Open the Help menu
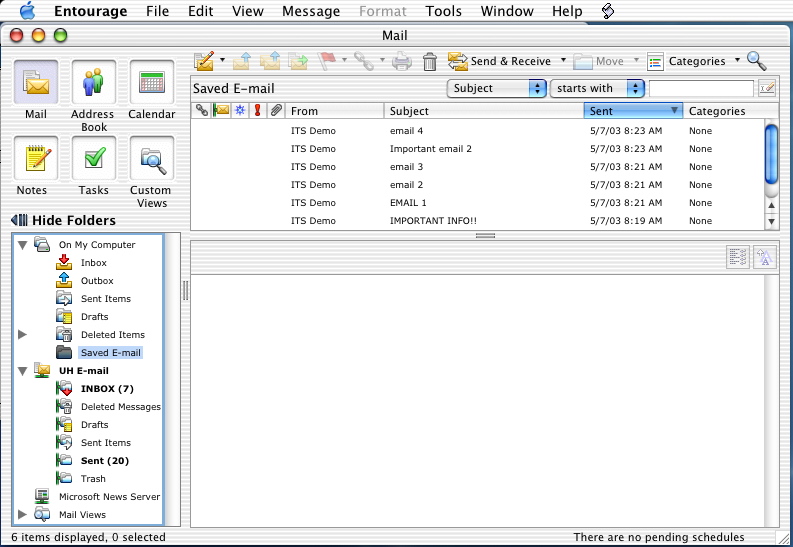Image resolution: width=793 pixels, height=547 pixels. 567,11
